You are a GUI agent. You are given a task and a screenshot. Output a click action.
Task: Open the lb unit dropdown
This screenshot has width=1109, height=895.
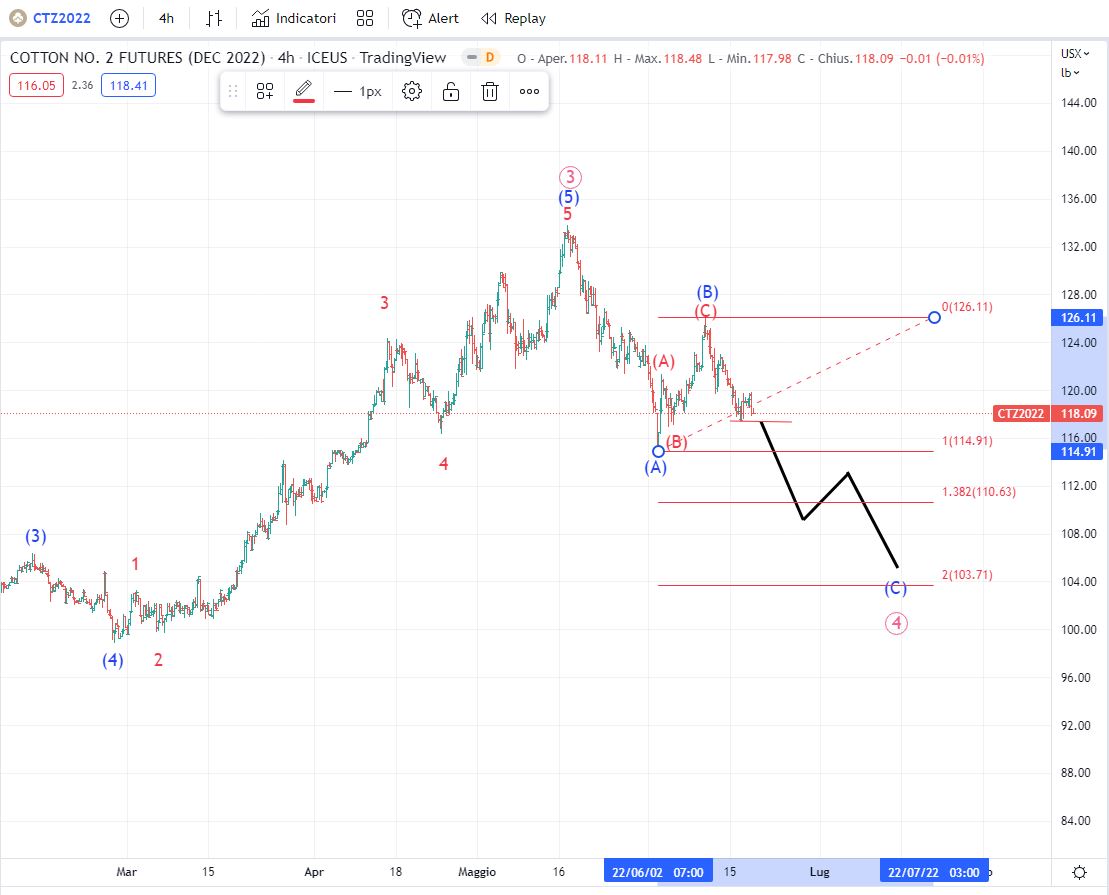coord(1070,72)
